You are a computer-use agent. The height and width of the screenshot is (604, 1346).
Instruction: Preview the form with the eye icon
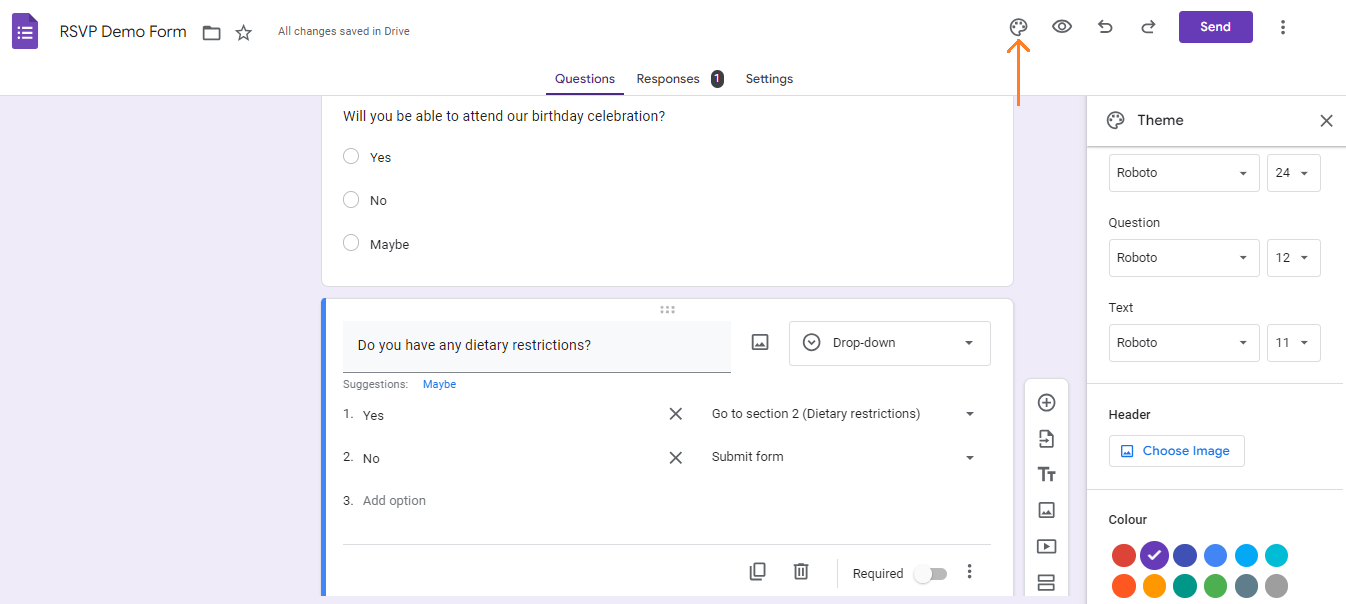[1061, 27]
